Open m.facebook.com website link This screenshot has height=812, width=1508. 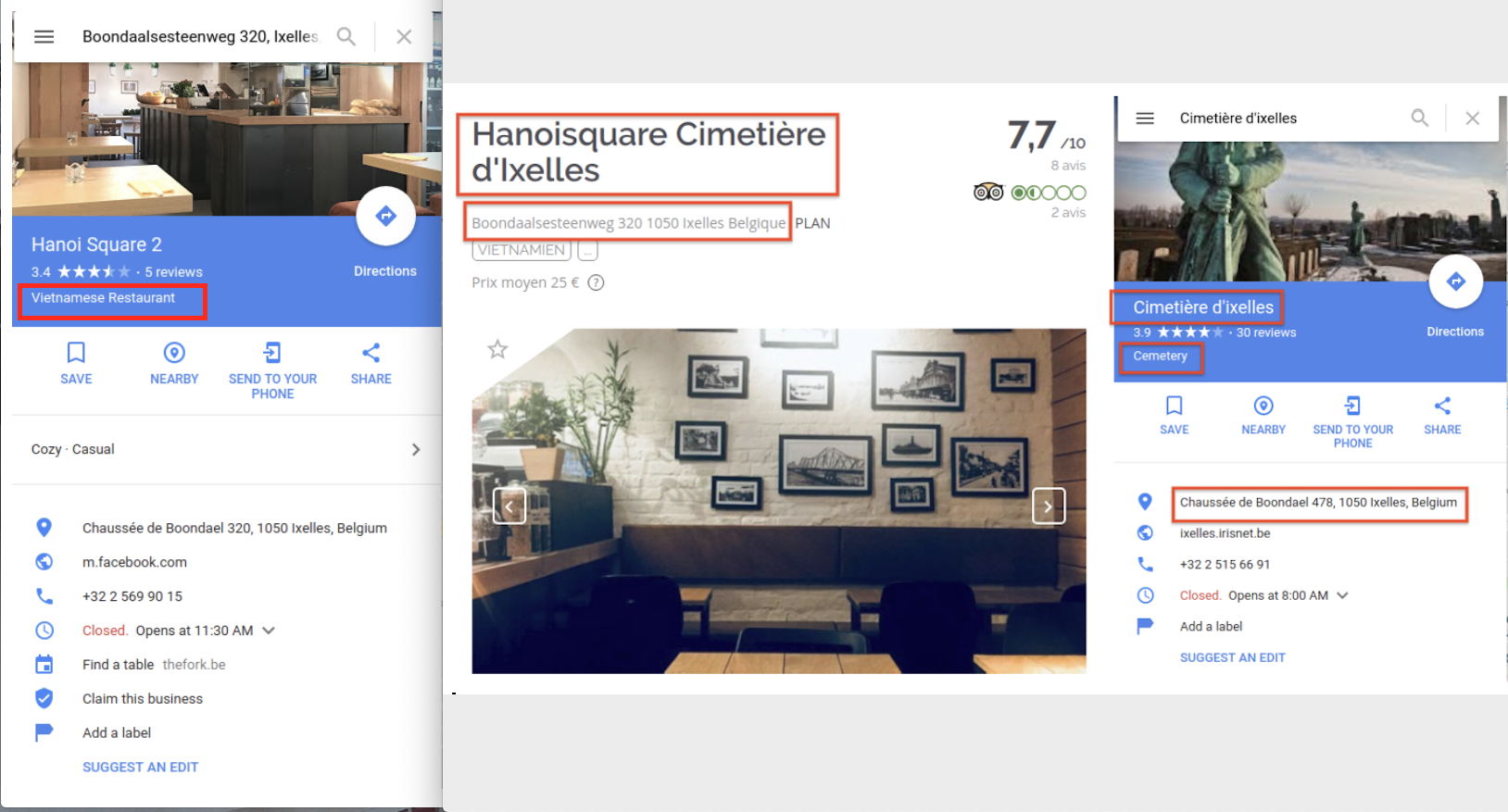tap(134, 562)
